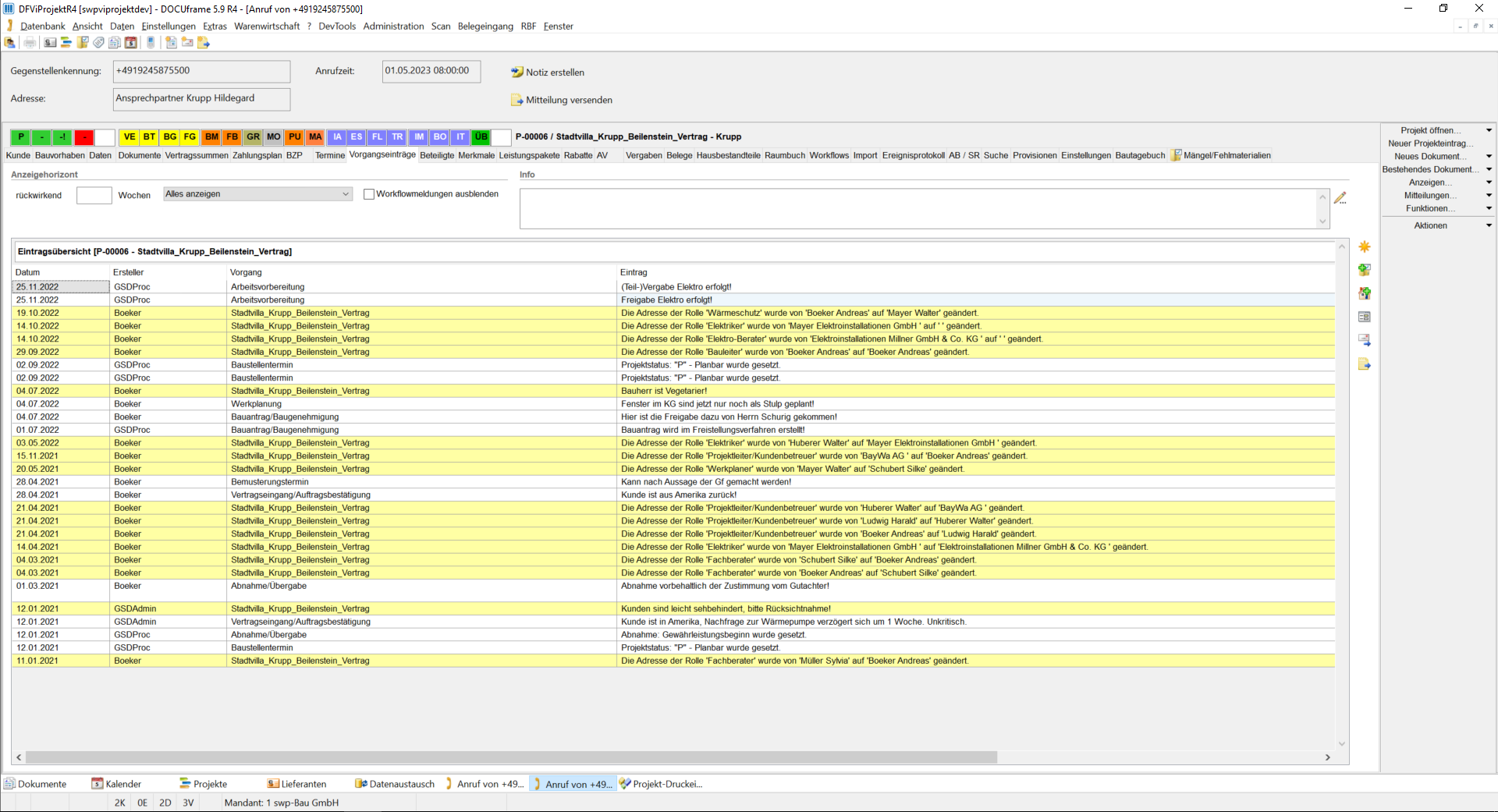1498x812 pixels.
Task: Select the entry 'Kunde ist aus Amerika zurück!'
Action: click(x=673, y=495)
